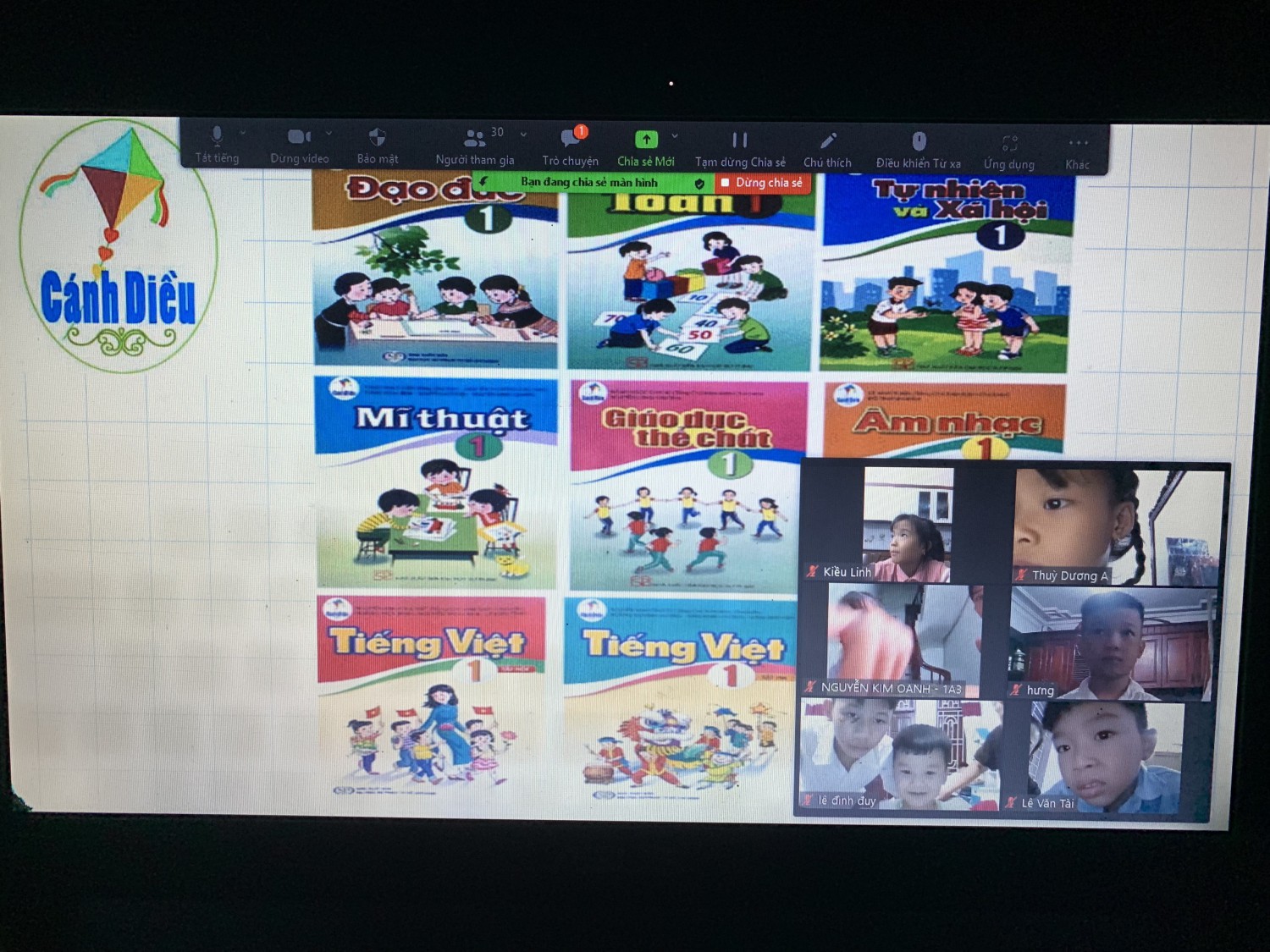
Task: Open the Ứng dụng apps icon
Action: 1009,143
